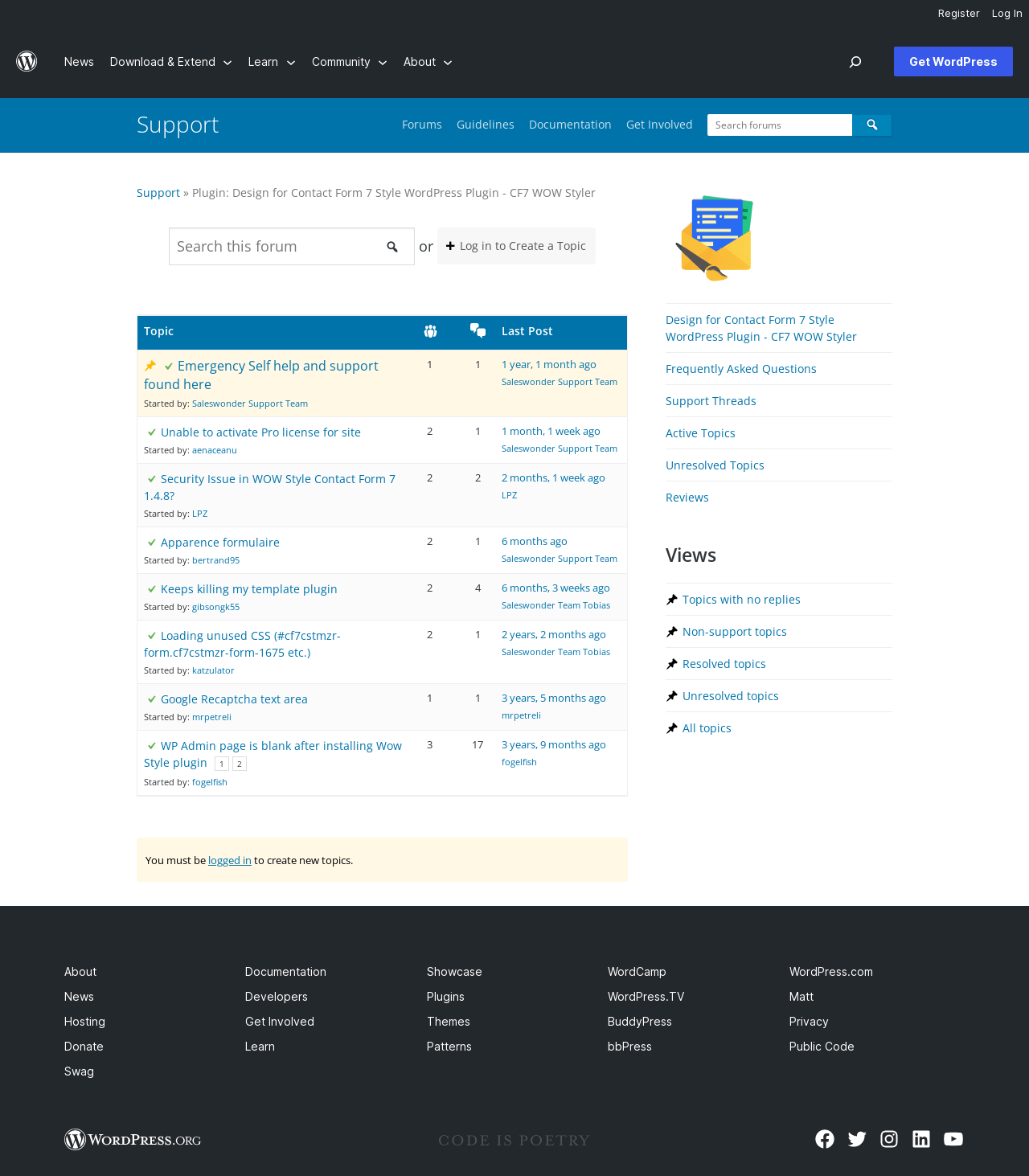
Task: Open the 'logged in' link in notice
Action: [230, 860]
